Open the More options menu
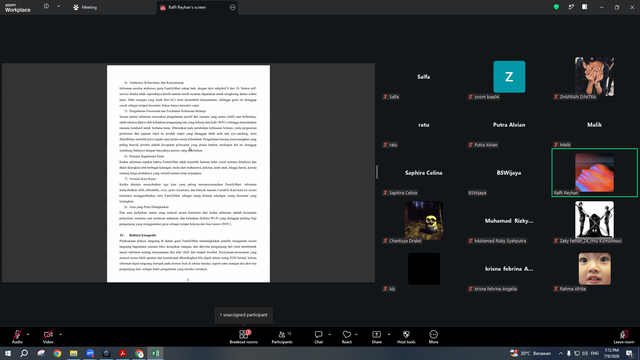Screen dimensions: 640x360 (x=433, y=337)
